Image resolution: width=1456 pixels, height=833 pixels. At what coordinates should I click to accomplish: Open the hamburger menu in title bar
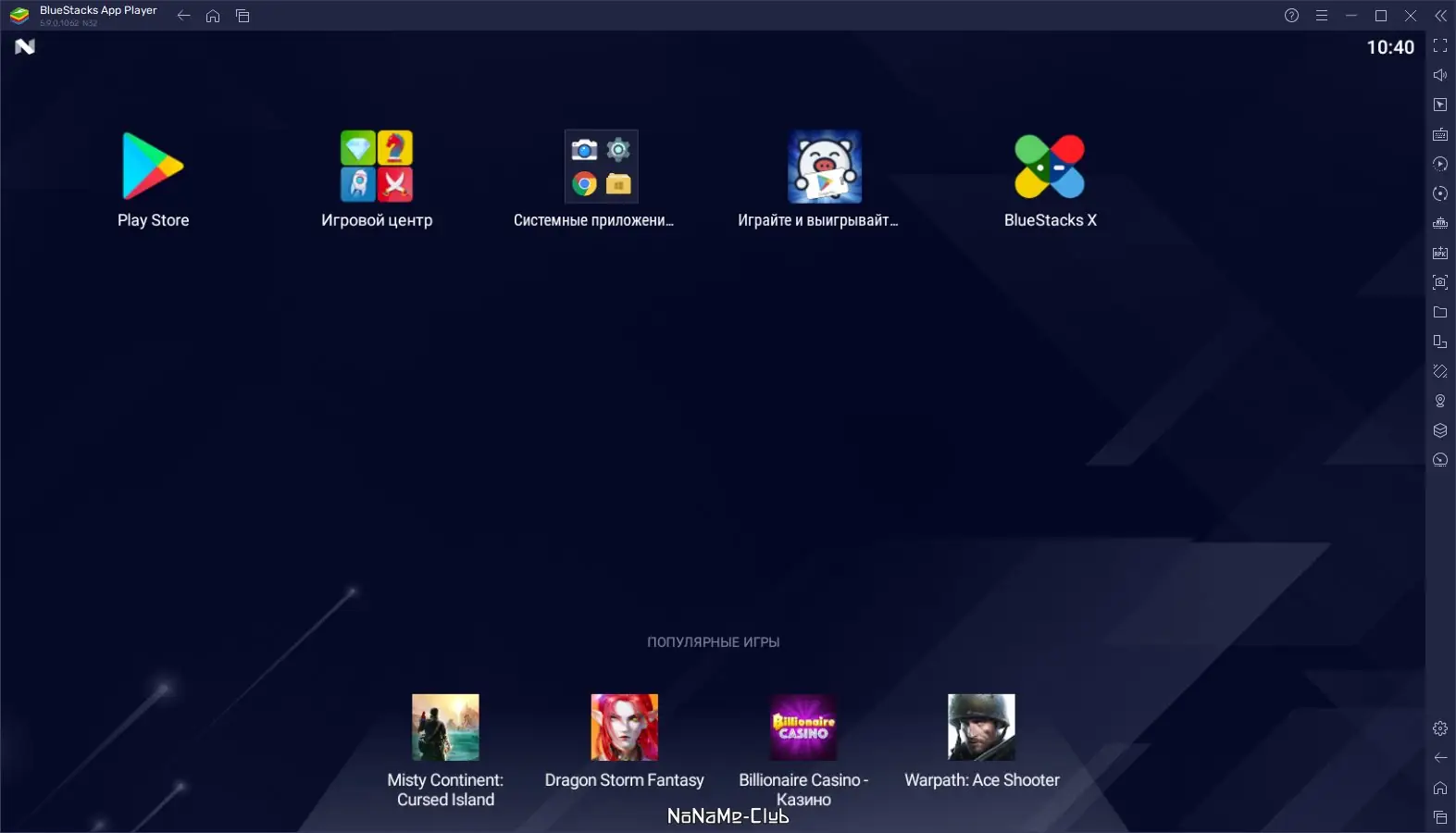pyautogui.click(x=1322, y=16)
